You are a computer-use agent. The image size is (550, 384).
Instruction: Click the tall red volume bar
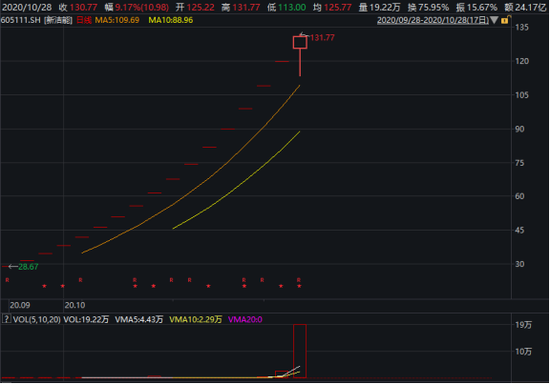pyautogui.click(x=300, y=351)
